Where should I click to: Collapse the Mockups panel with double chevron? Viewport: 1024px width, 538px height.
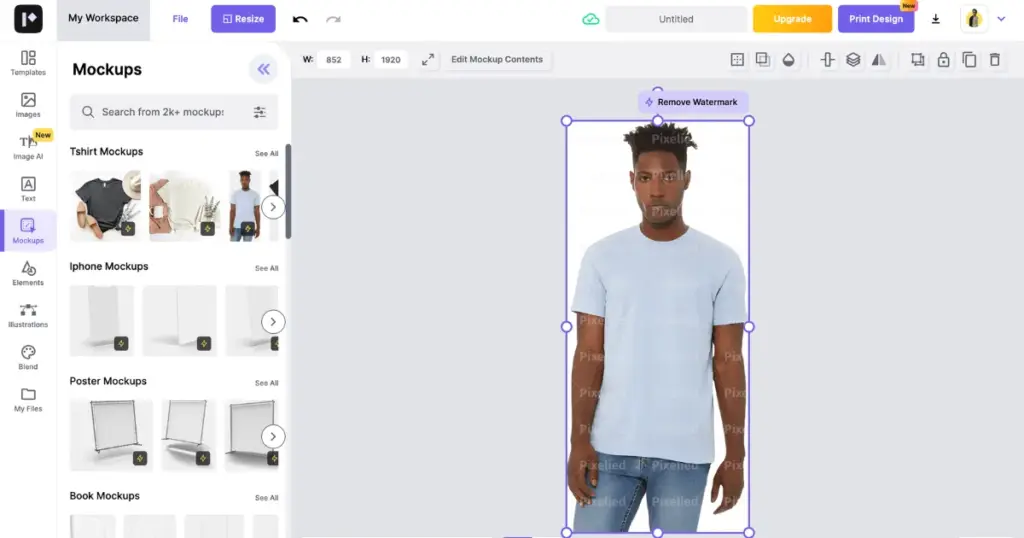263,69
